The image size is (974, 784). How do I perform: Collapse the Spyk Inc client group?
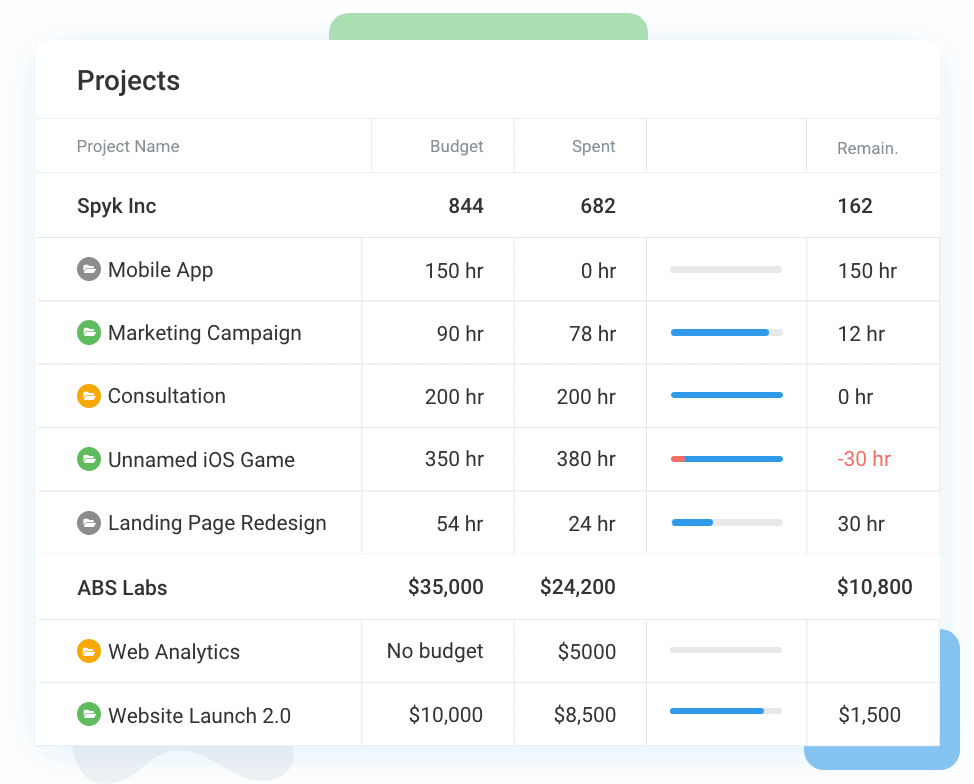coord(117,206)
